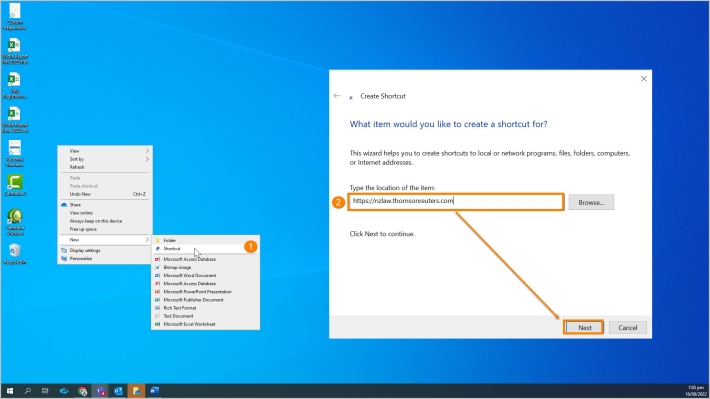Choose Undo New in context menu
Screen dimensions: 710x399
(105, 194)
